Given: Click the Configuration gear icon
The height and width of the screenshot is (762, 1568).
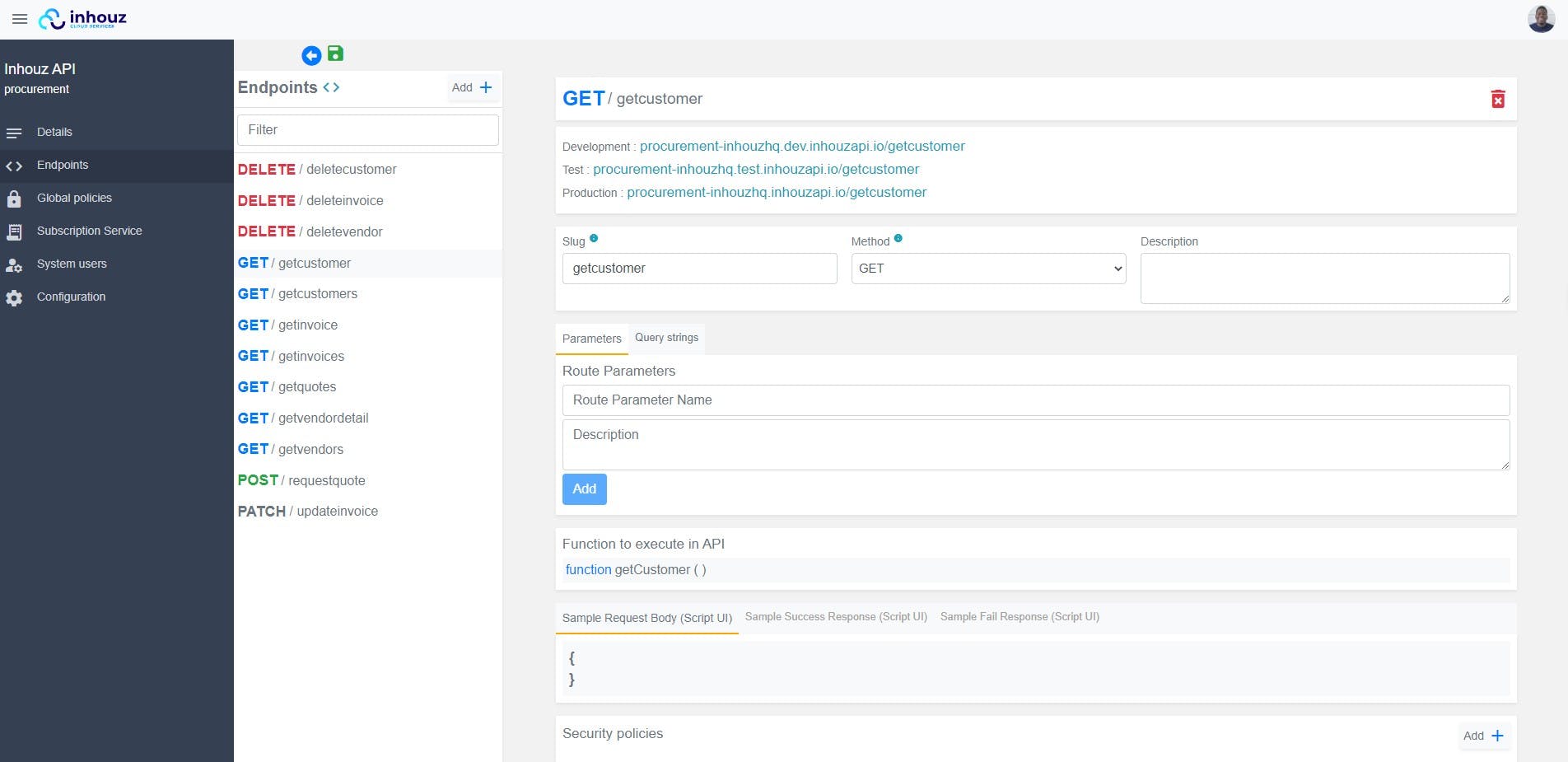Looking at the screenshot, I should 14,298.
